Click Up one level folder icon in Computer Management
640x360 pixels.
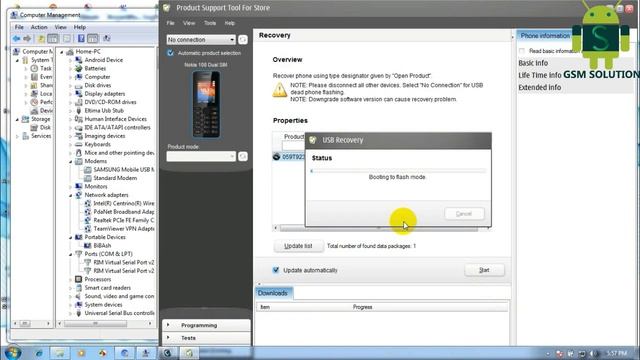pos(41,38)
